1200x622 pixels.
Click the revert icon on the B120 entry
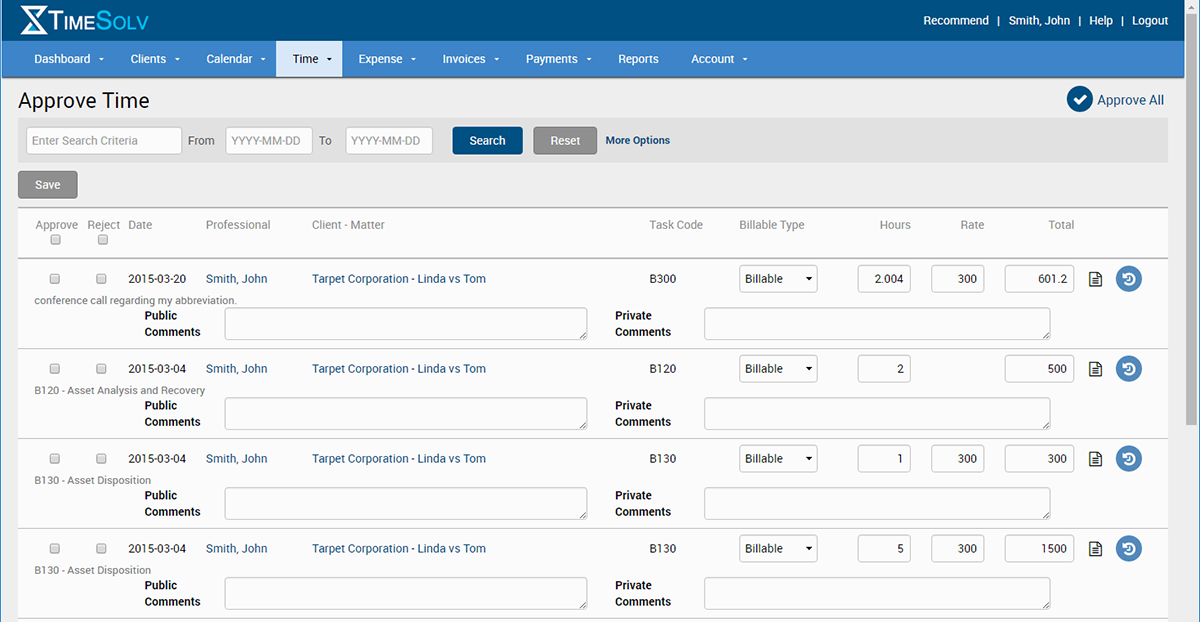1129,368
